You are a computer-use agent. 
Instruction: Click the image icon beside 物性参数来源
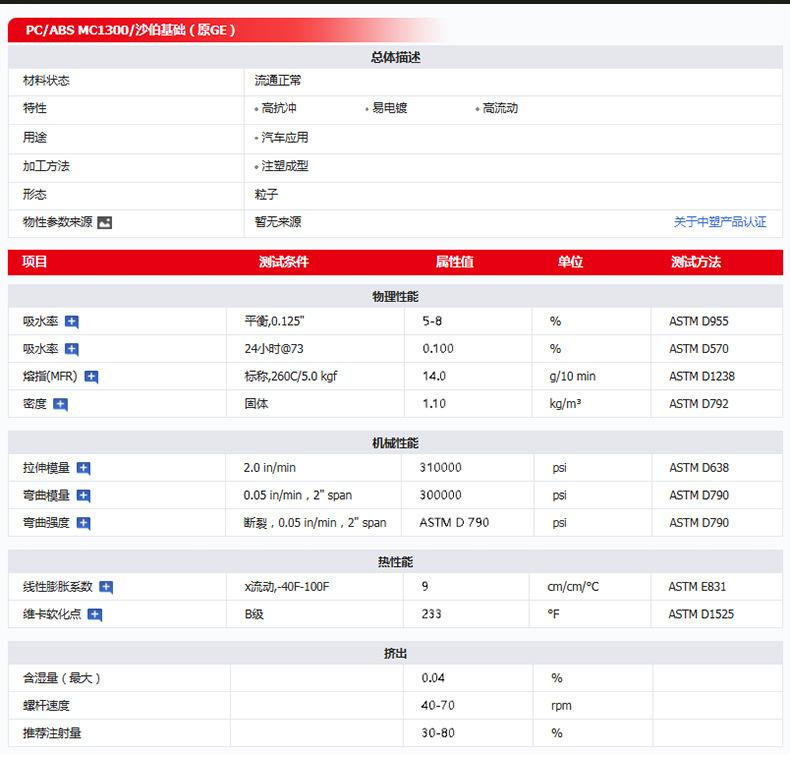[105, 223]
